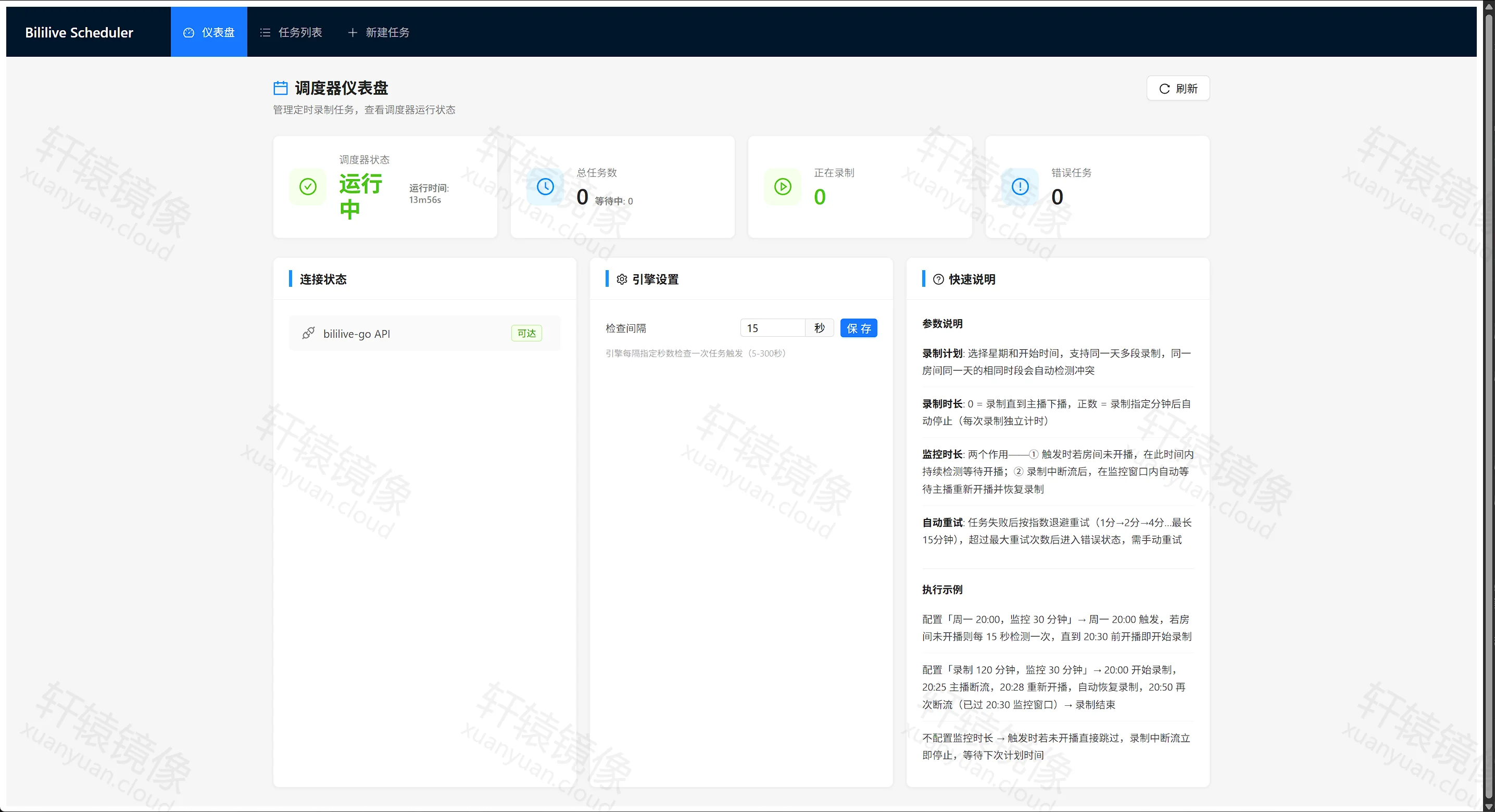This screenshot has height=812, width=1495.
Task: Click the 运行中 status text
Action: click(360, 196)
